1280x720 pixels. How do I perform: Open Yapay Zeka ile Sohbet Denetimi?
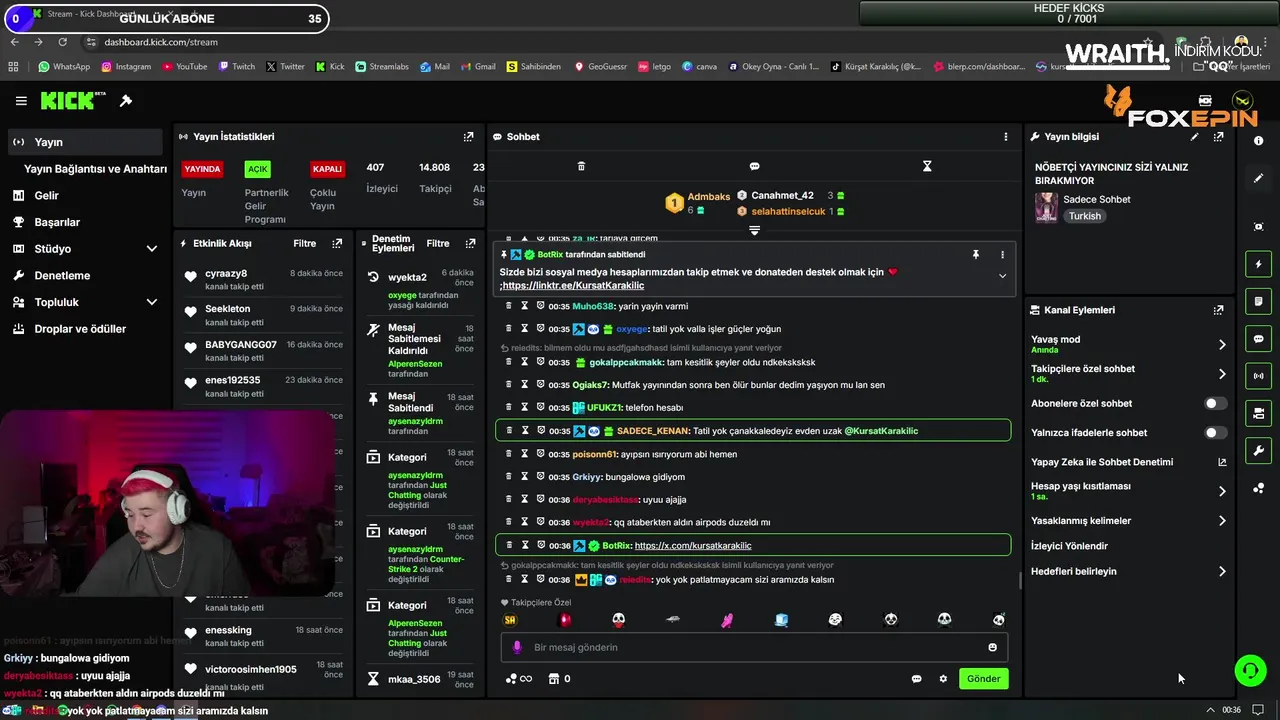pos(1128,462)
